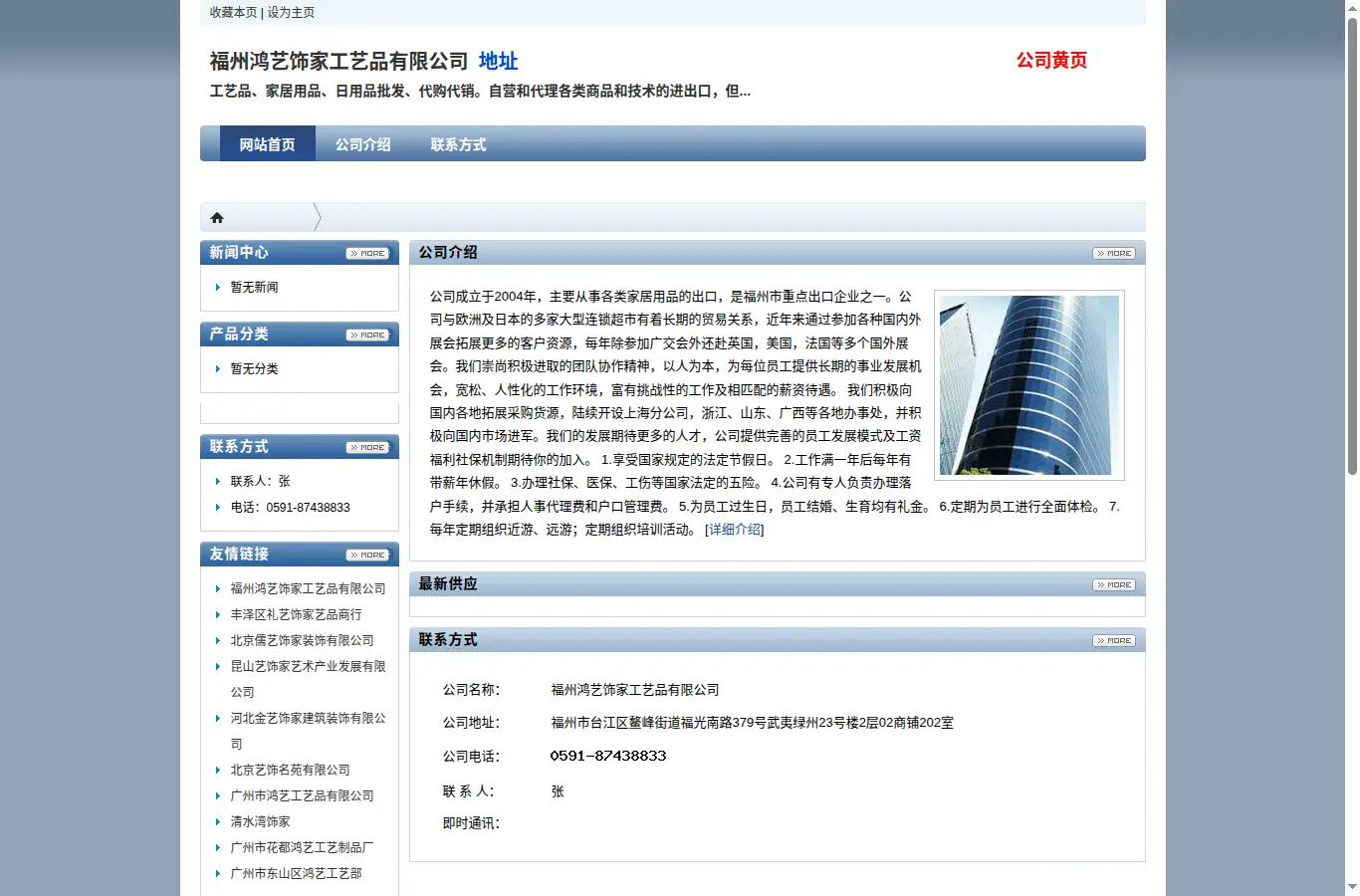Screen dimensions: 1360x896
Task: Click the 公司名称 value in contact table
Action: coord(635,690)
